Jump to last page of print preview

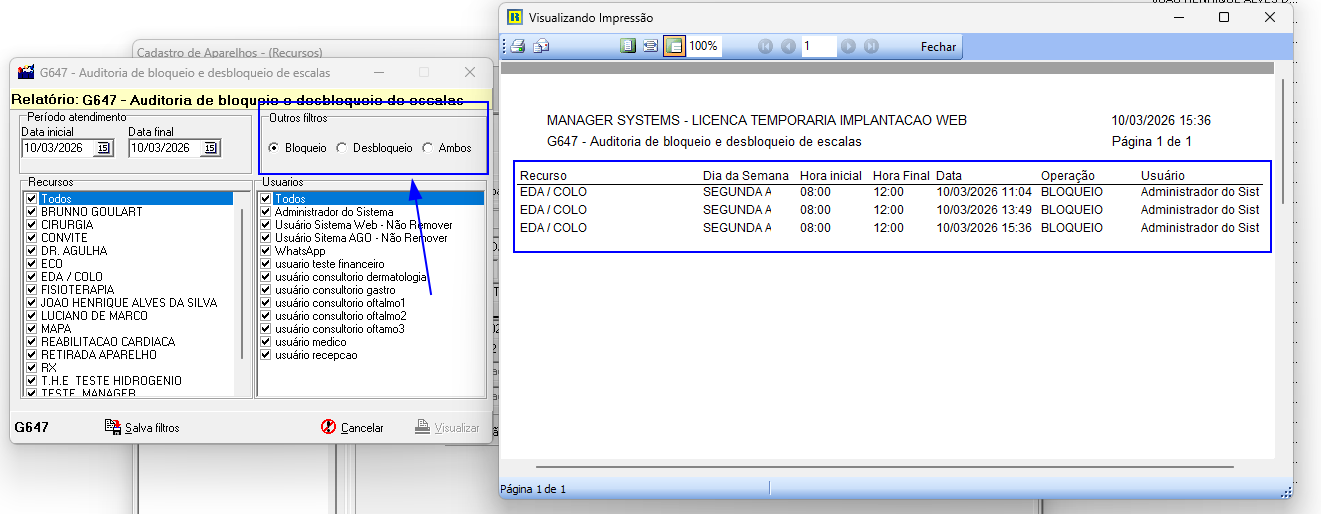(x=871, y=46)
